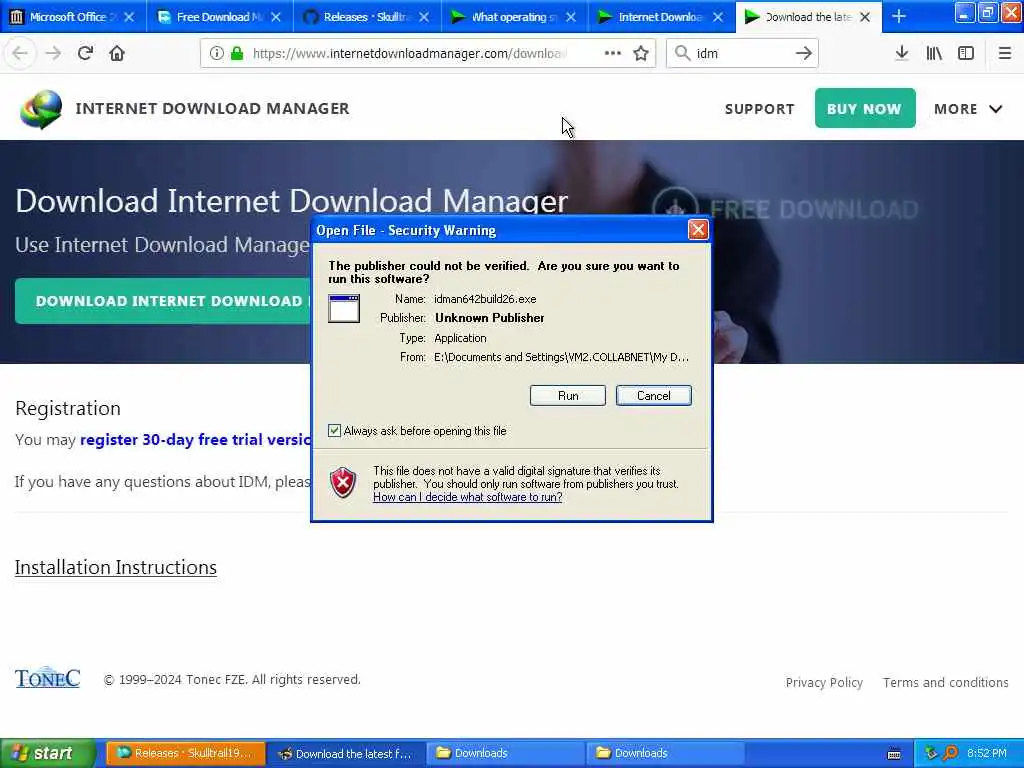Viewport: 1024px width, 768px height.
Task: Click the search magnifier icon
Action: click(x=682, y=54)
